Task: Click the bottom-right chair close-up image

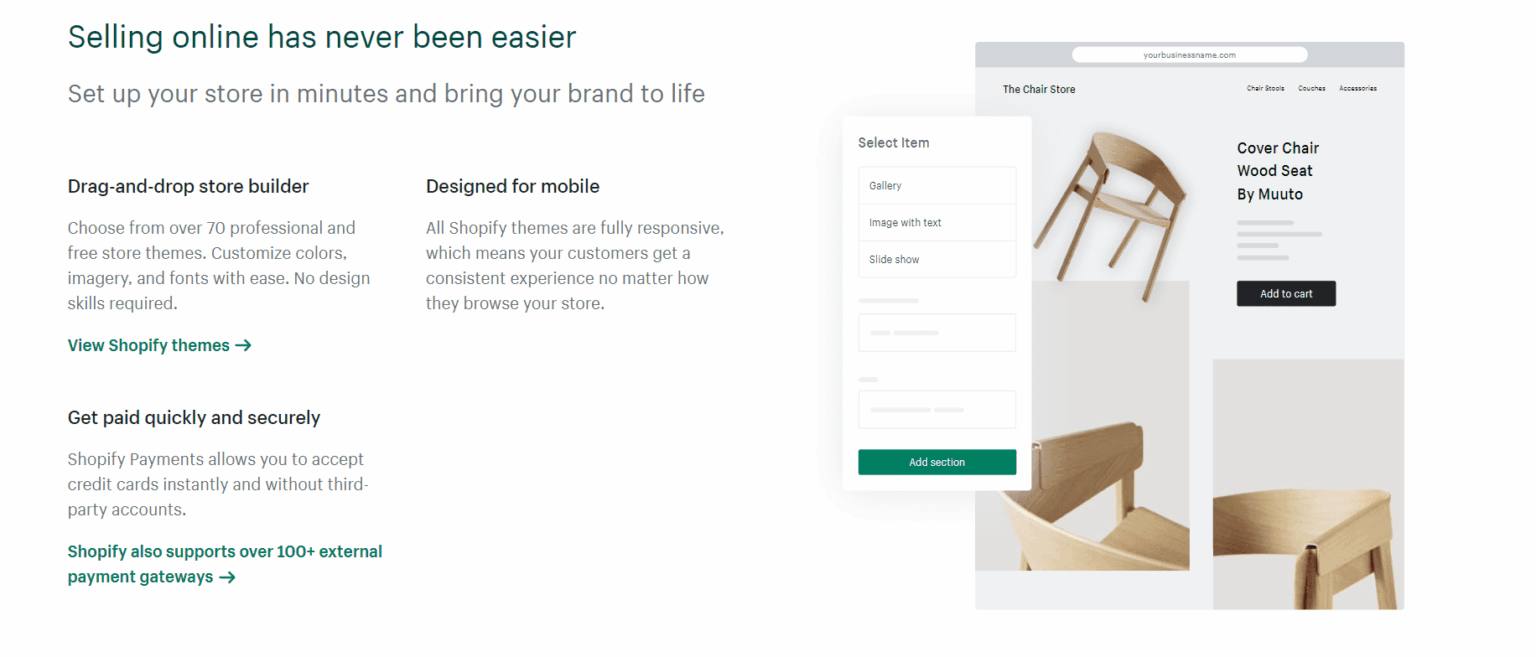Action: click(x=1310, y=484)
